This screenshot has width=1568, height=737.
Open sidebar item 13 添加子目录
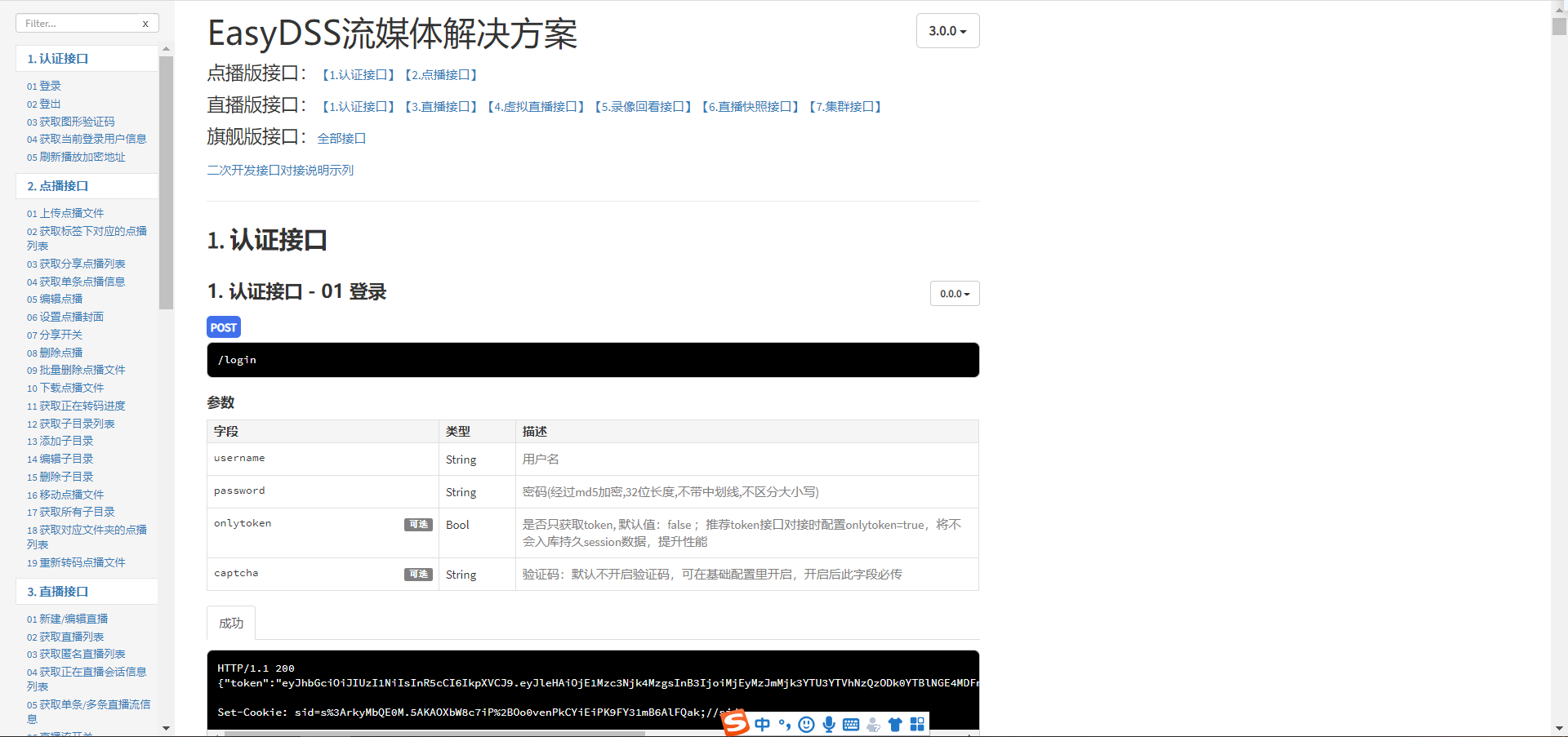click(60, 441)
